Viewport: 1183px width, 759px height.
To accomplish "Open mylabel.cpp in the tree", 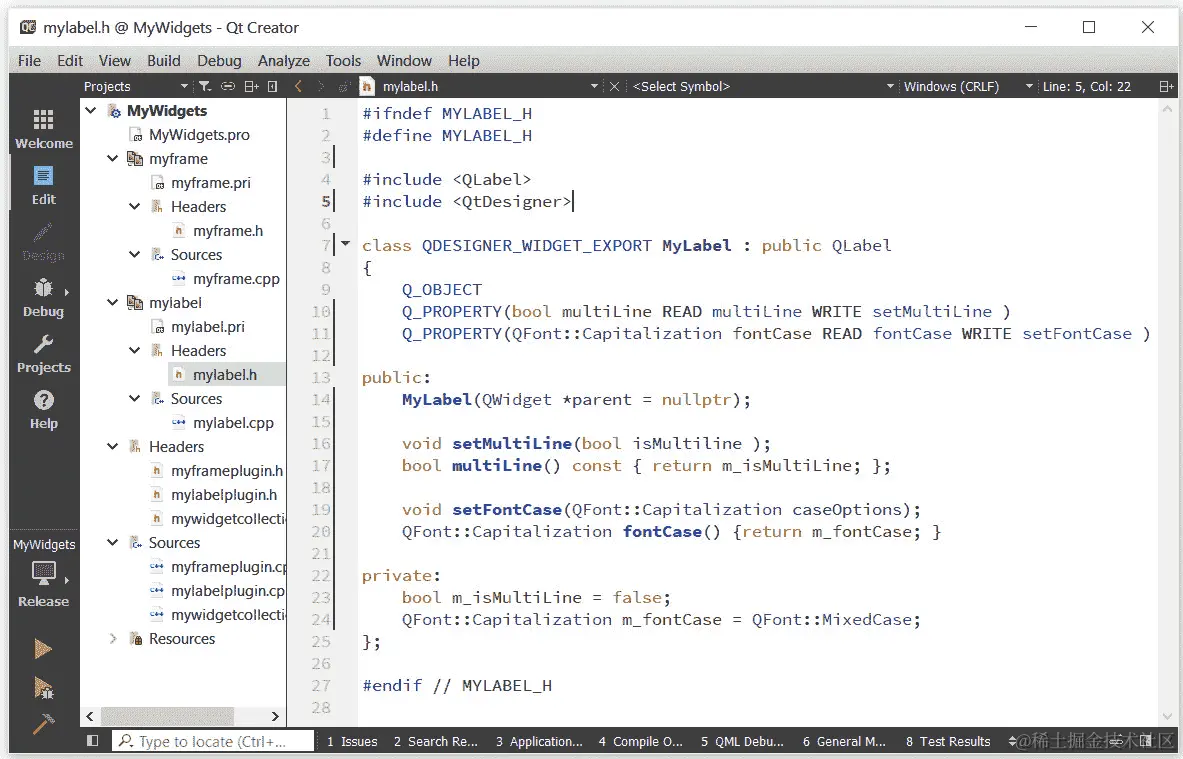I will click(x=232, y=423).
